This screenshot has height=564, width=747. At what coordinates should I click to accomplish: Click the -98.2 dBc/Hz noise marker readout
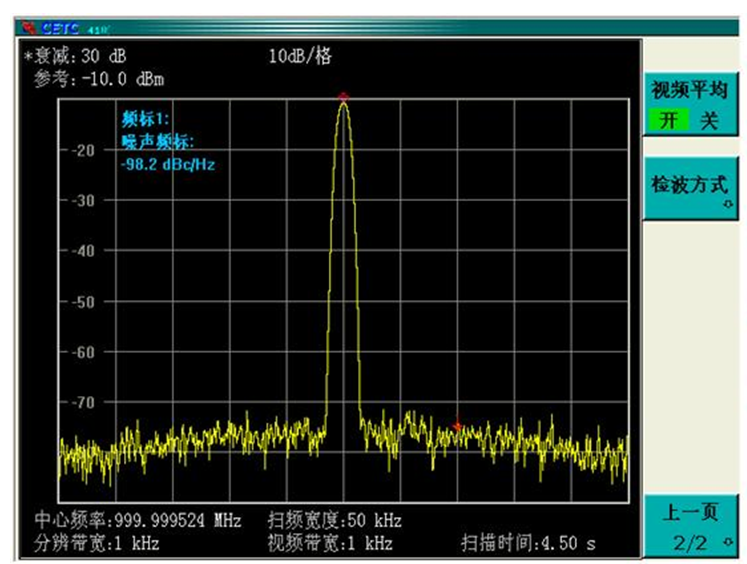[x=167, y=165]
